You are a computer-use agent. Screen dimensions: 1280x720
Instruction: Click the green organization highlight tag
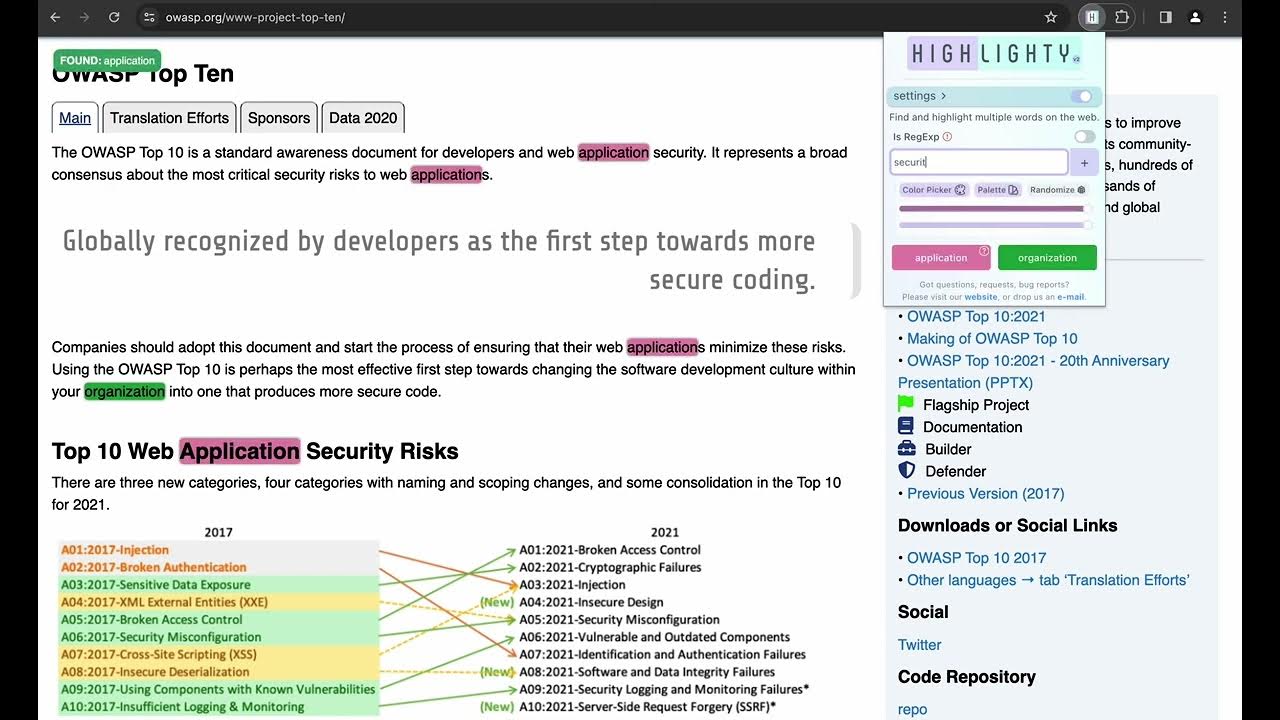pos(1047,258)
